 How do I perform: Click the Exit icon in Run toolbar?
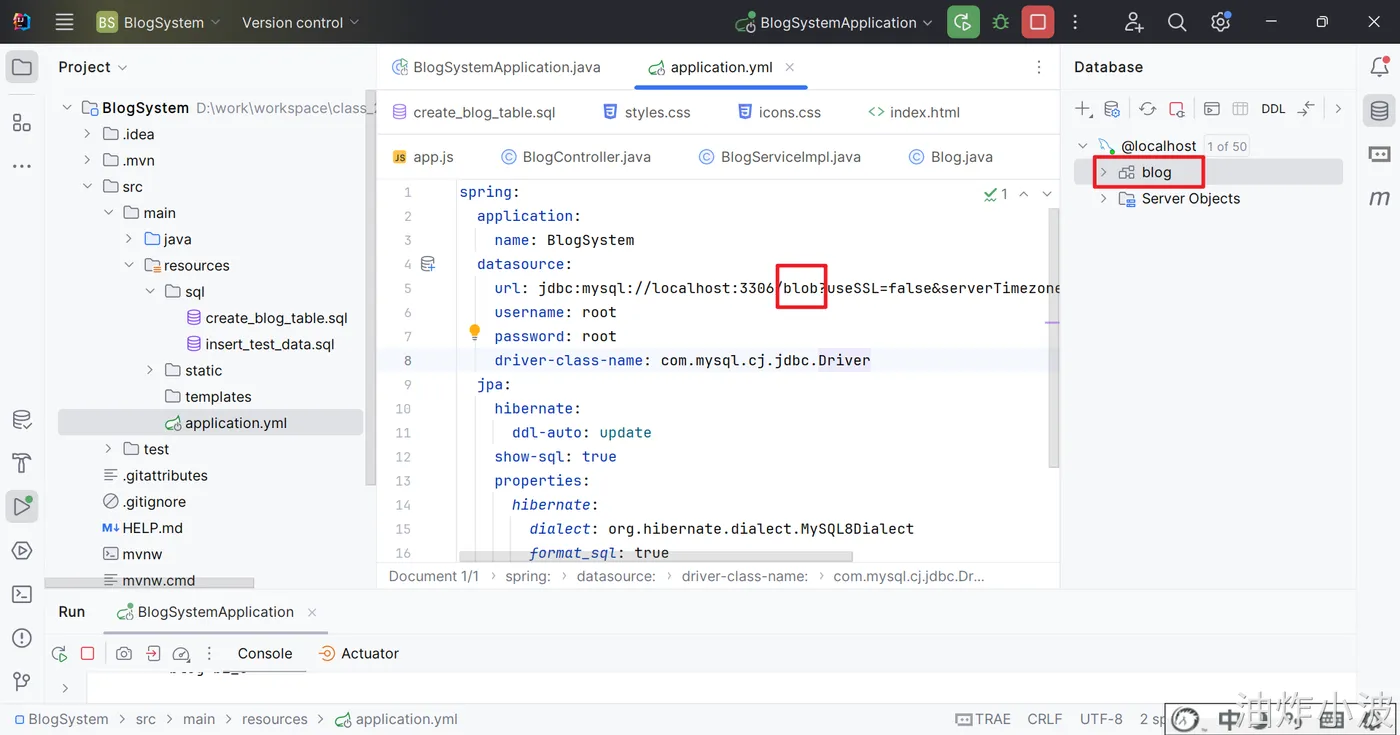point(153,654)
